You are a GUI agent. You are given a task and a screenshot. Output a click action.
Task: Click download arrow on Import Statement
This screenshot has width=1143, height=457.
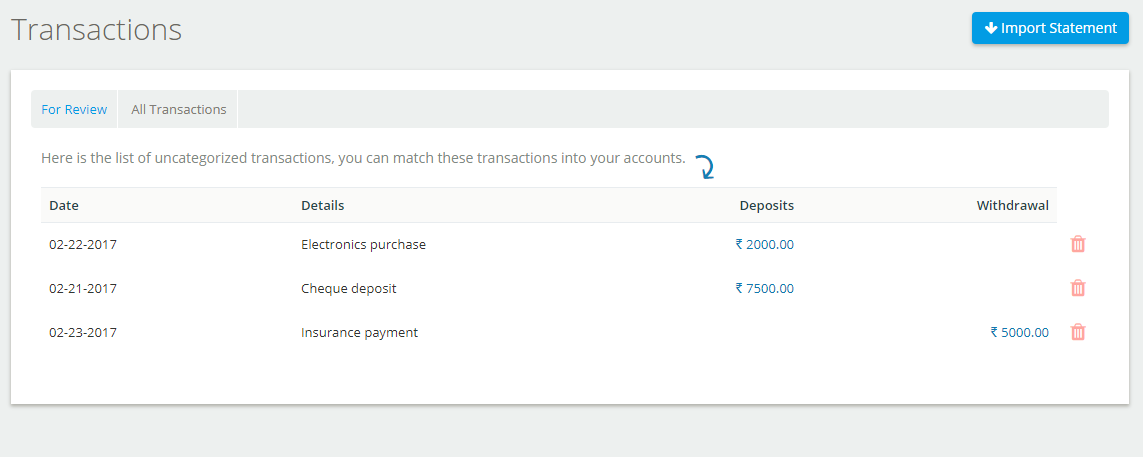click(x=991, y=28)
